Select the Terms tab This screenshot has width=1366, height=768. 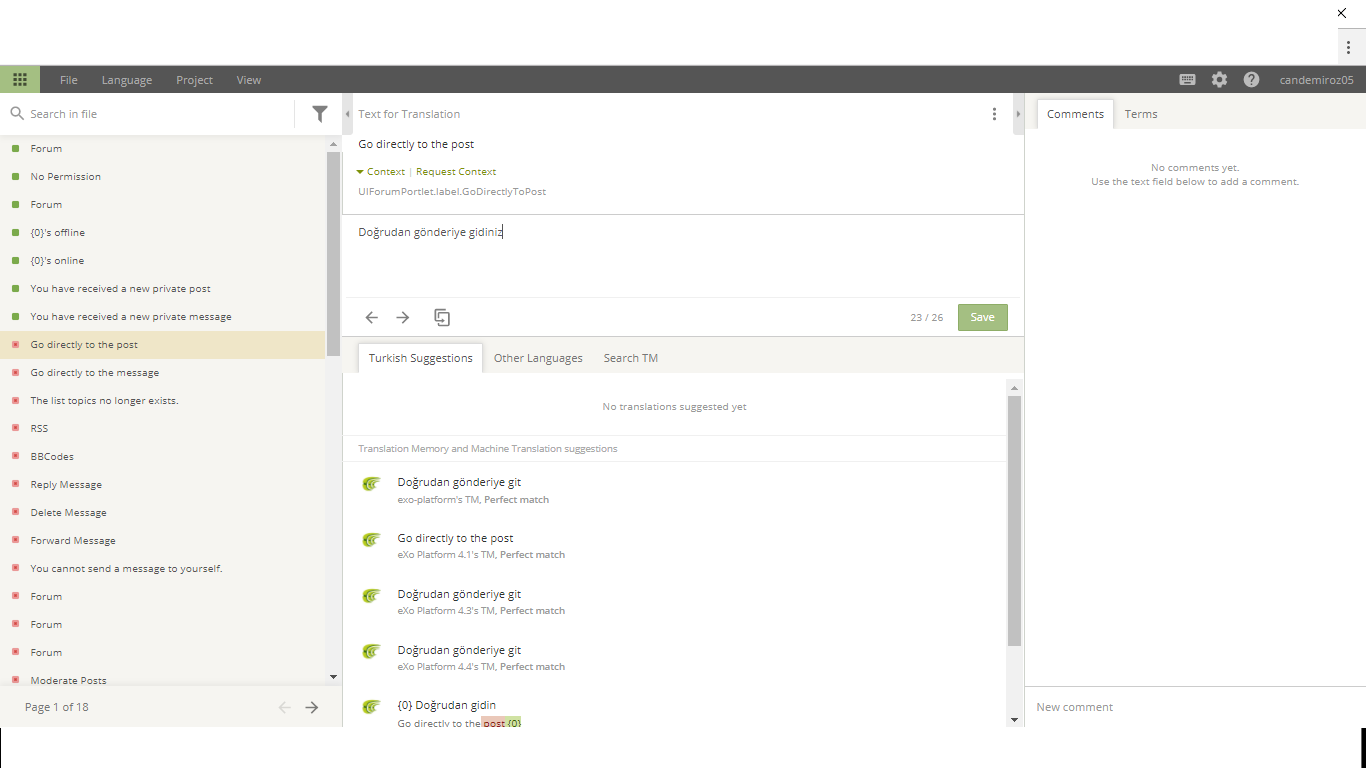click(x=1141, y=114)
